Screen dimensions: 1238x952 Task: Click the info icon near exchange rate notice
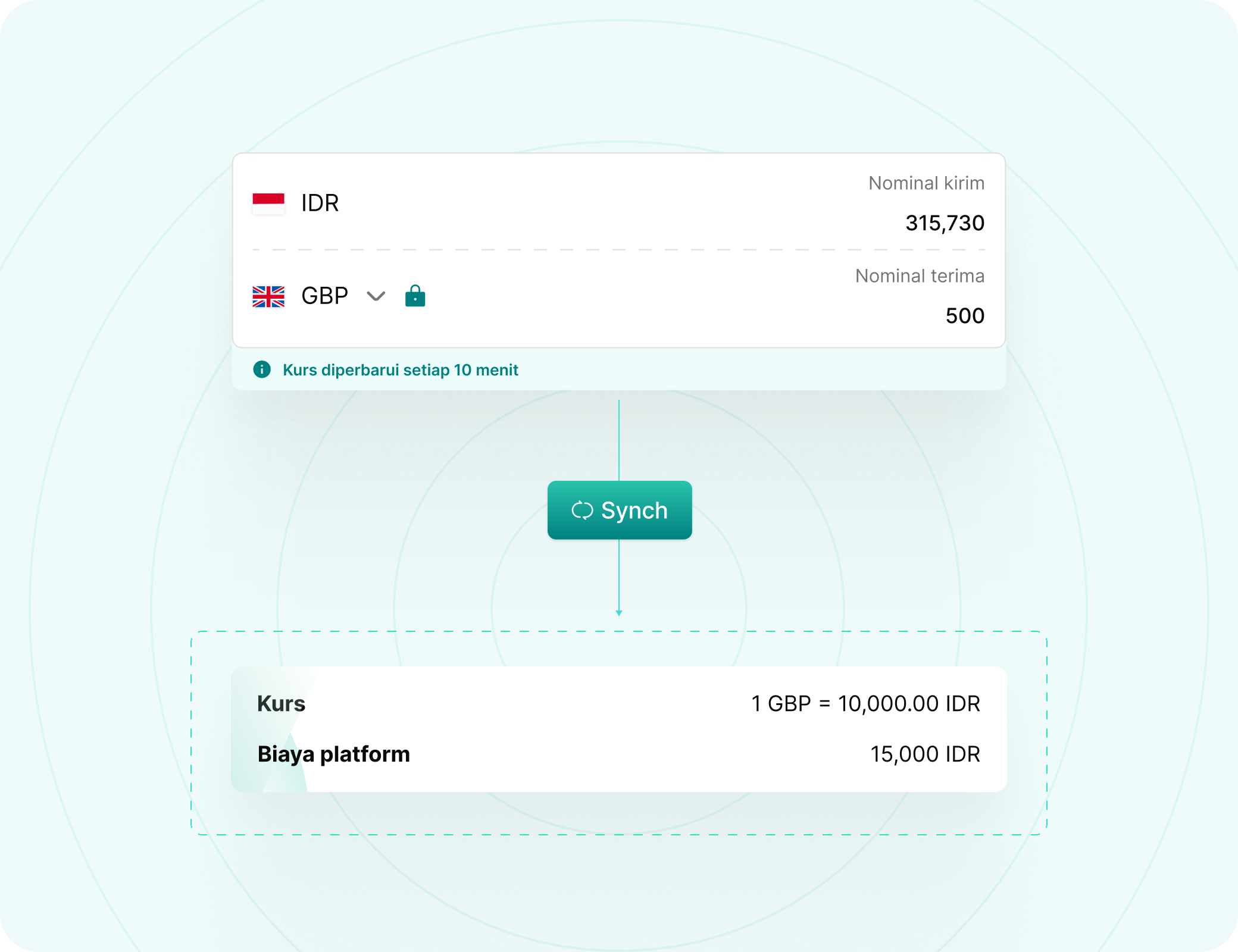(x=262, y=369)
